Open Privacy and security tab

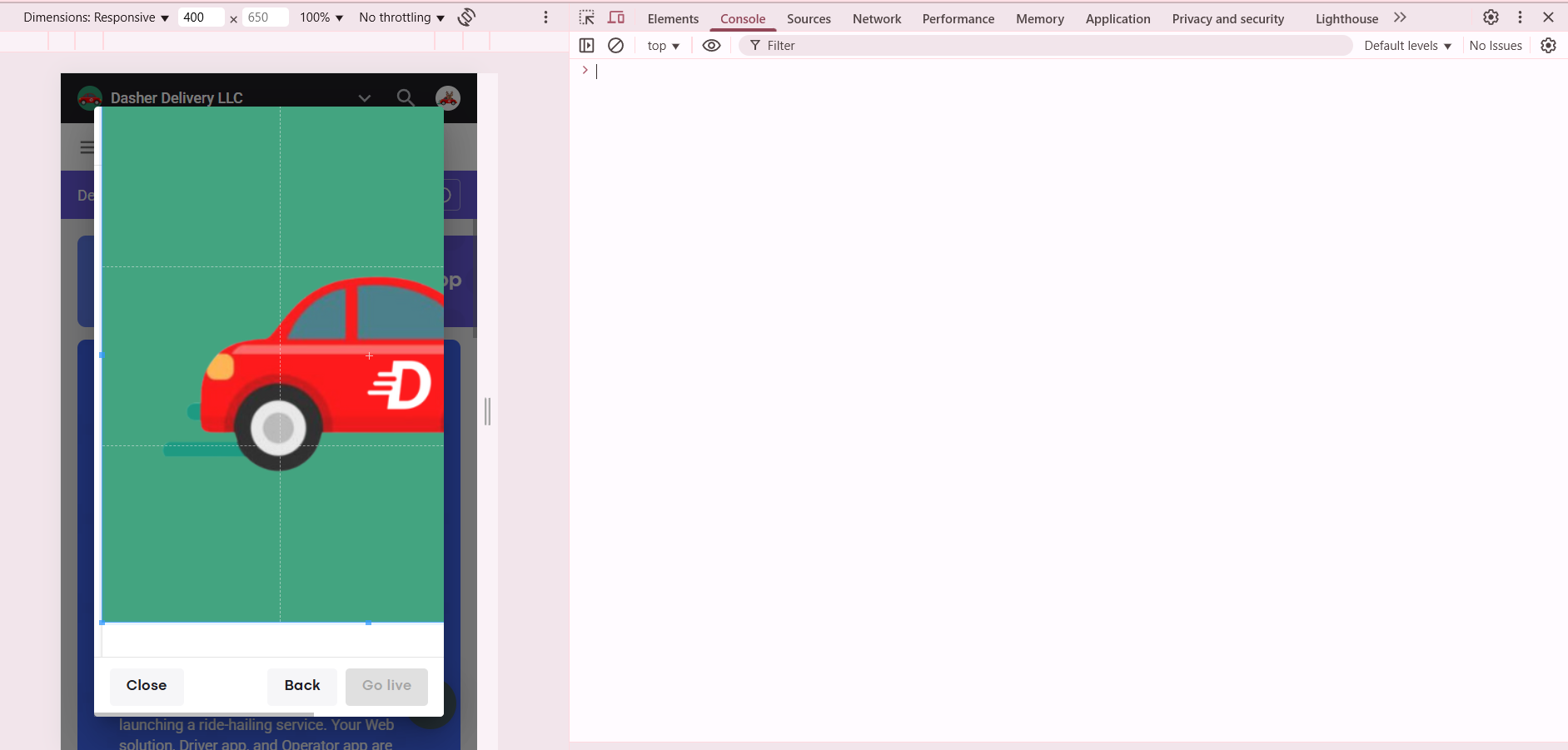1227,18
